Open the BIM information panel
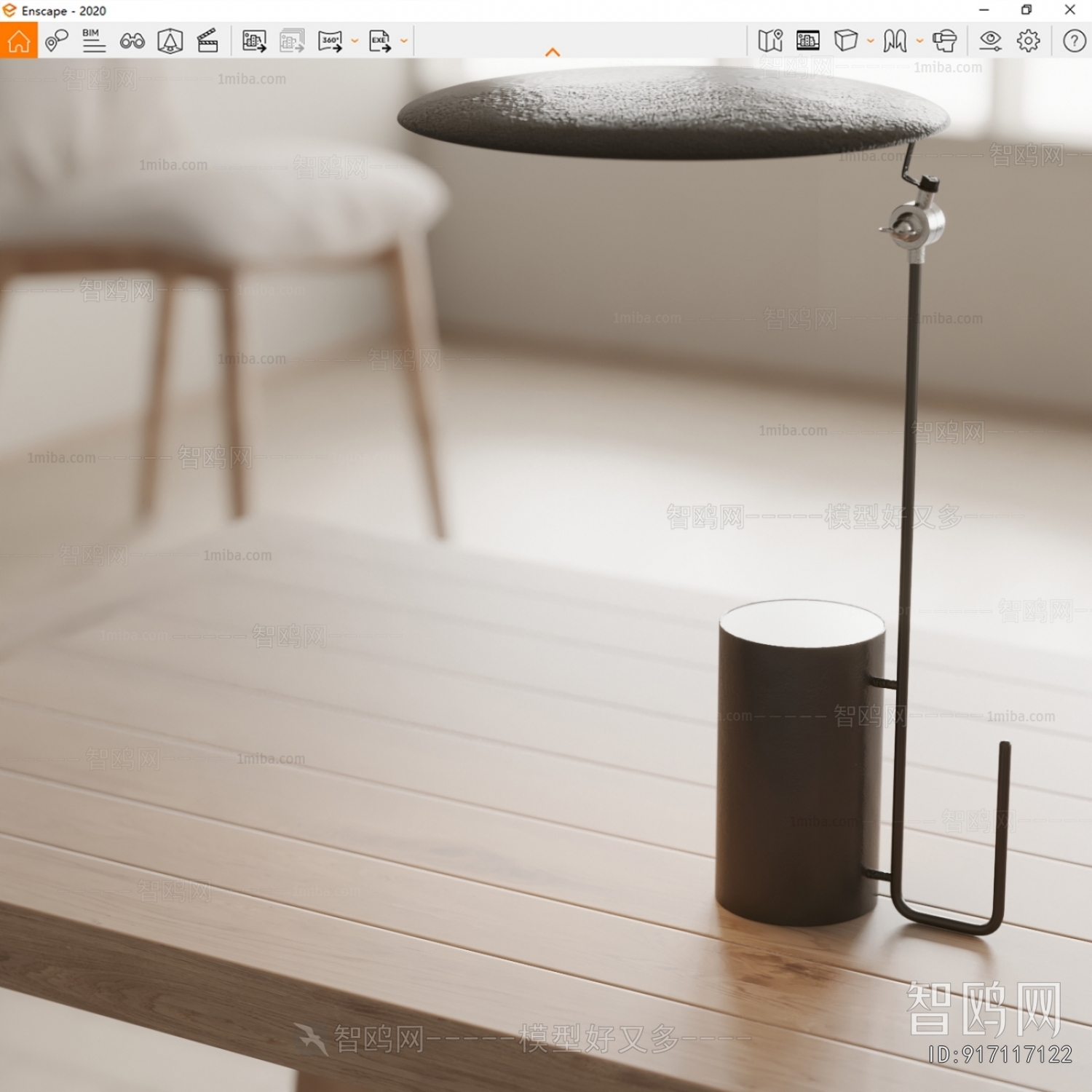This screenshot has width=1092, height=1092. coord(94,41)
